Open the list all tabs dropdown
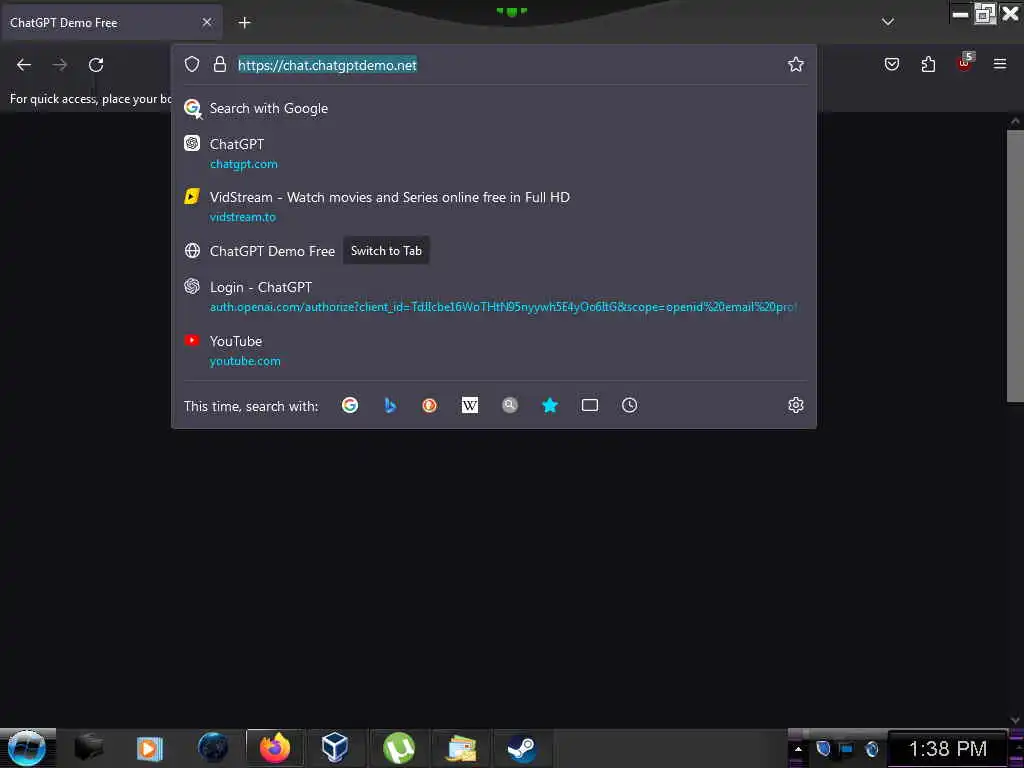Screen dimensions: 1024x768 point(888,22)
